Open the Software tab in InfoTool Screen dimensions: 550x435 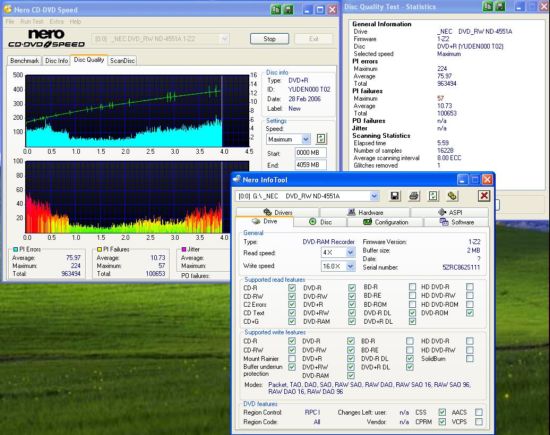point(457,222)
